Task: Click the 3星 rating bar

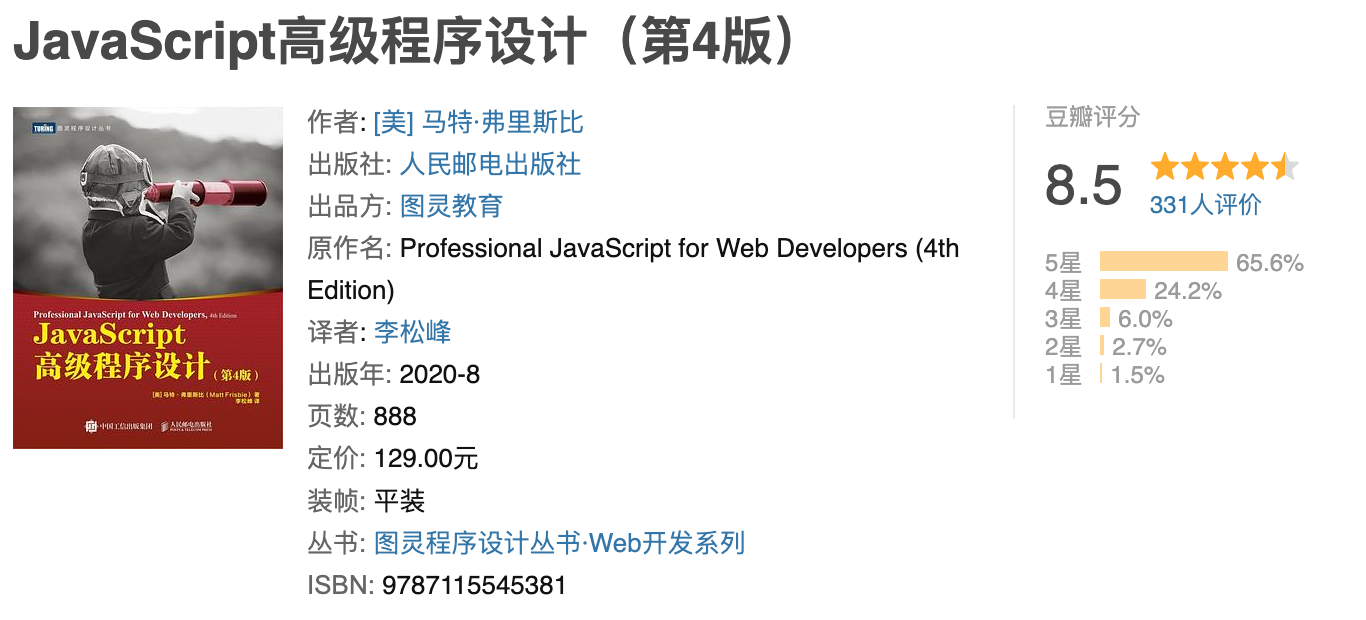Action: click(x=1105, y=318)
